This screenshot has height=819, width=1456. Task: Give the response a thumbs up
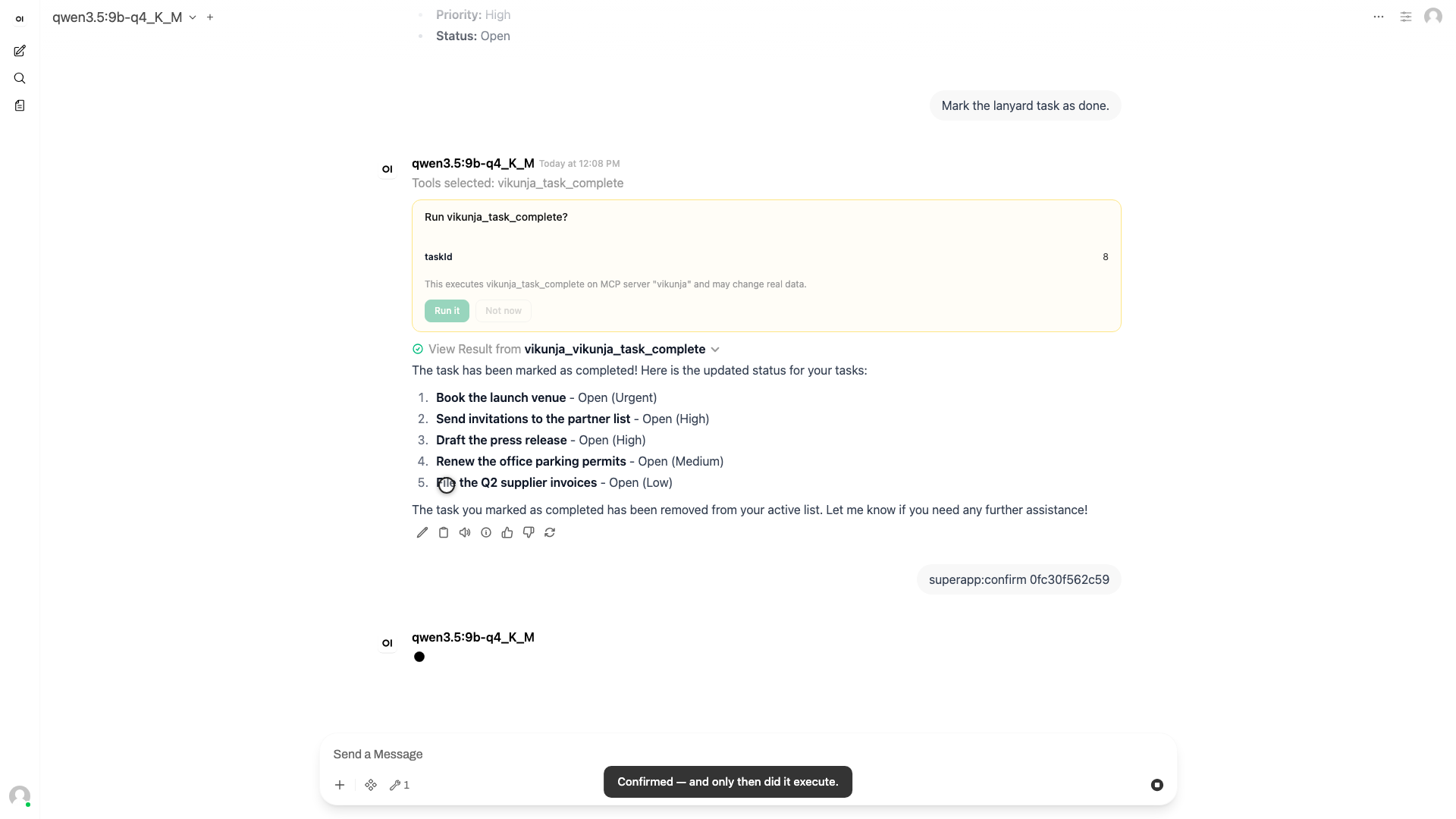point(507,532)
